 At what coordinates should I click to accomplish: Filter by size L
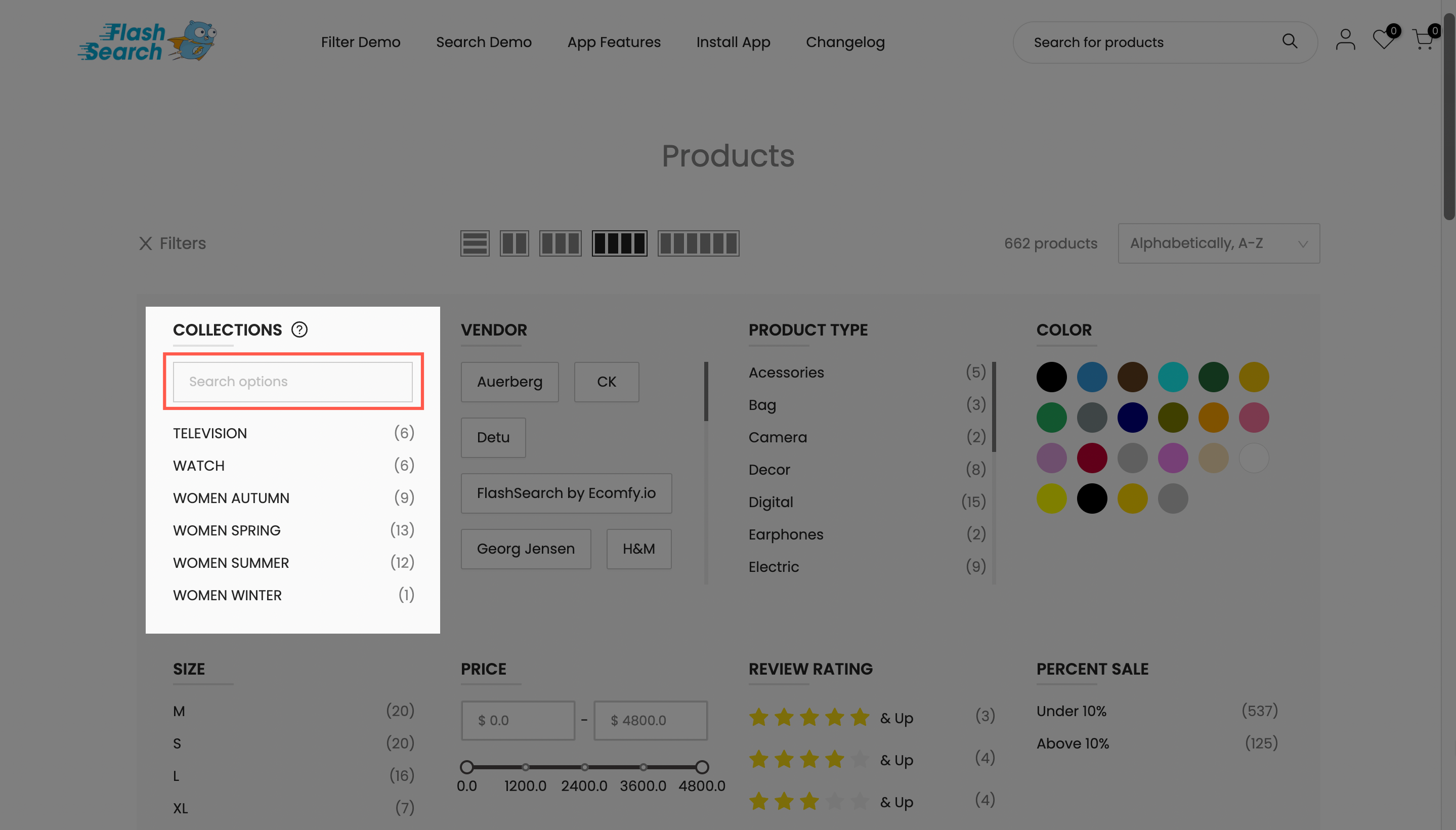click(x=293, y=776)
